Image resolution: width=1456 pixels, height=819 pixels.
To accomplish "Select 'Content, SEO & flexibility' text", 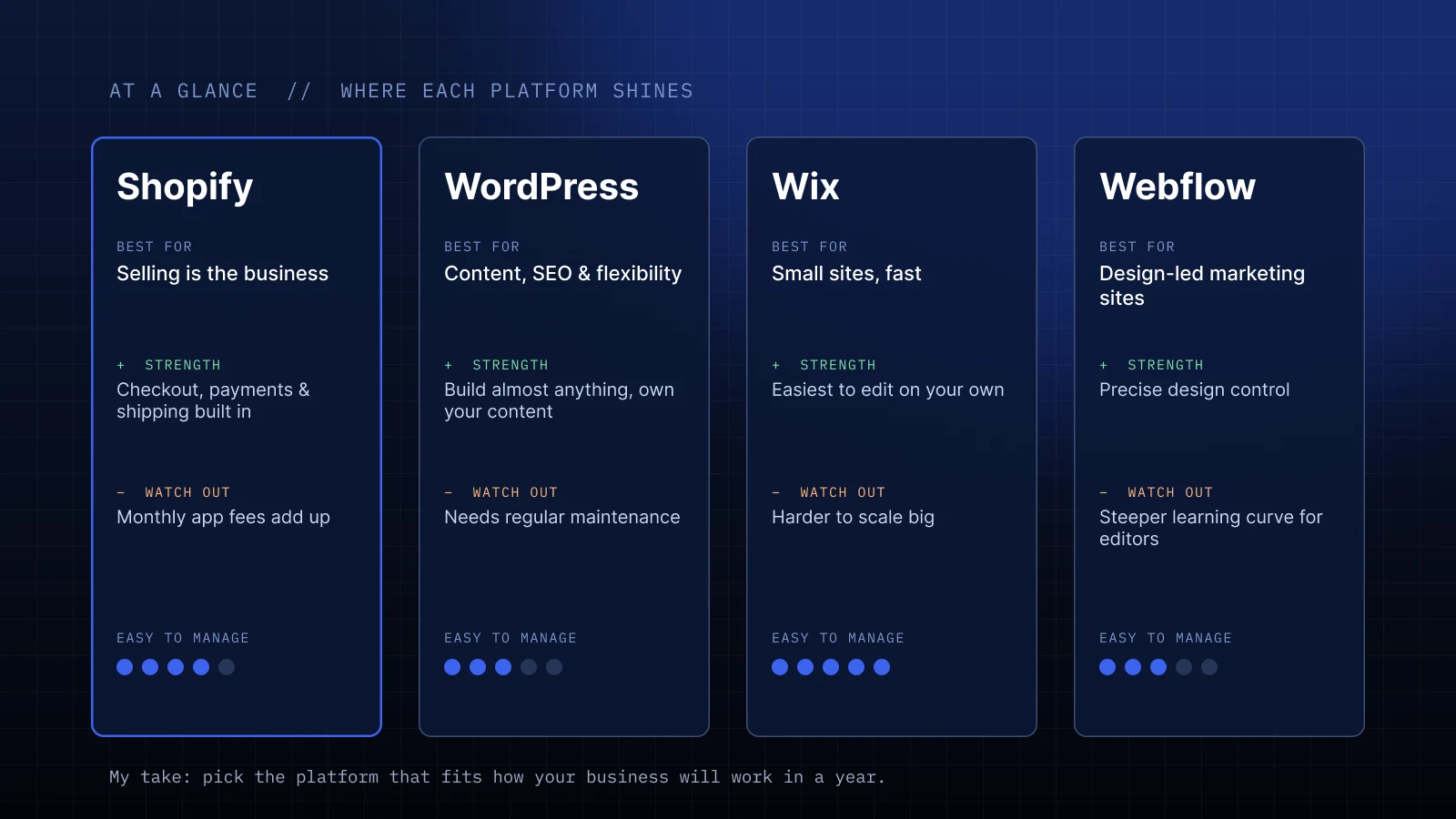I will coord(562,274).
